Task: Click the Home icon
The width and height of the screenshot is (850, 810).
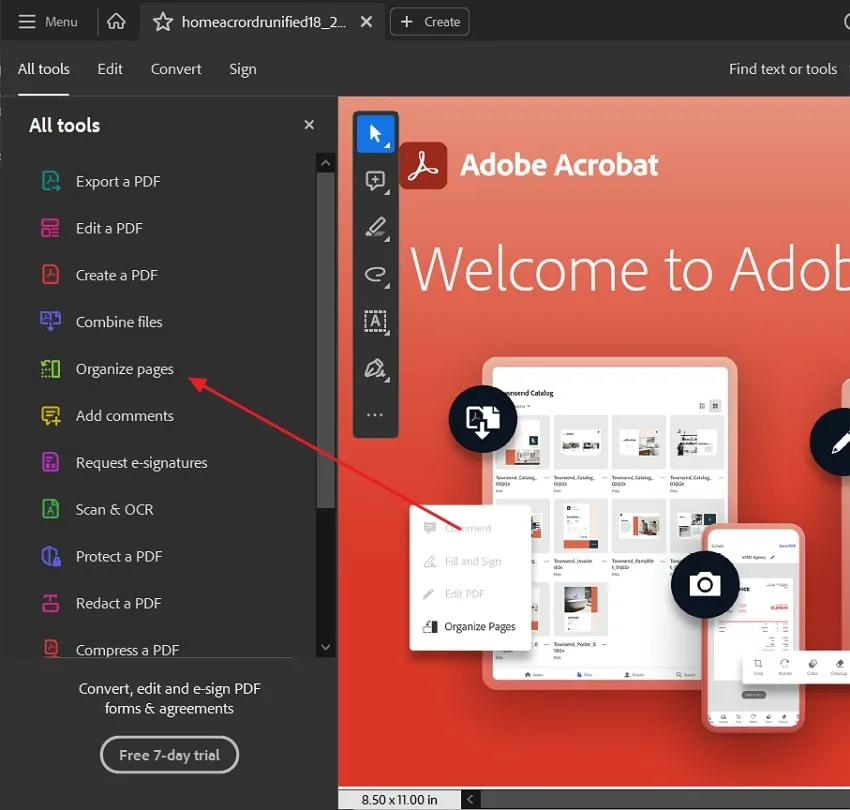Action: point(117,21)
